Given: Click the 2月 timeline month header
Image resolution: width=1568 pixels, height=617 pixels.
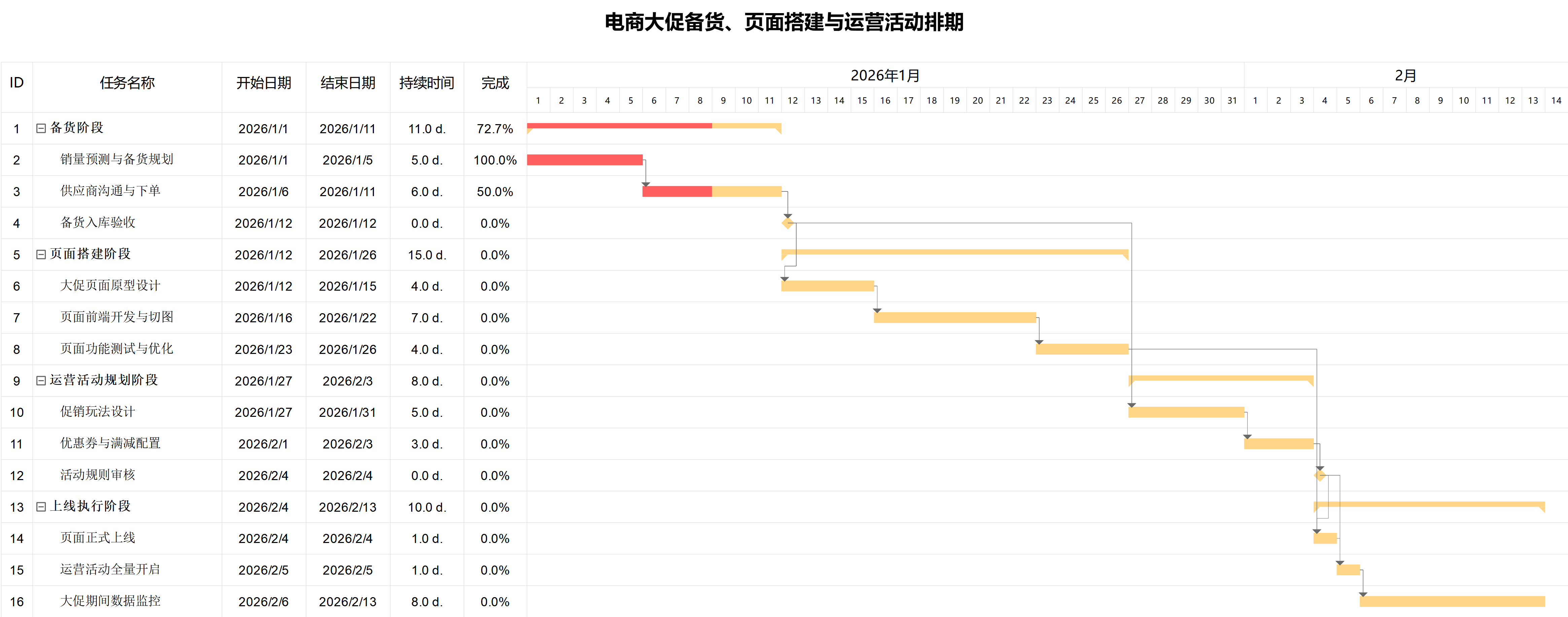Looking at the screenshot, I should 1405,75.
